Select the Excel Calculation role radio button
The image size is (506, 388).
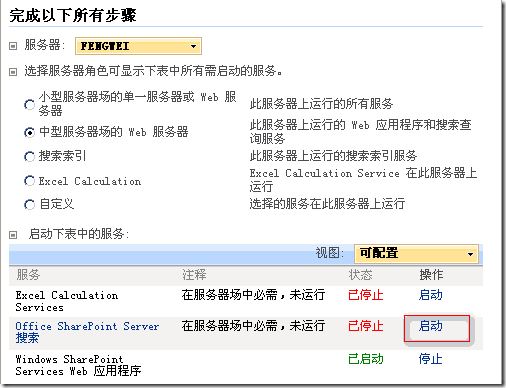click(29, 181)
